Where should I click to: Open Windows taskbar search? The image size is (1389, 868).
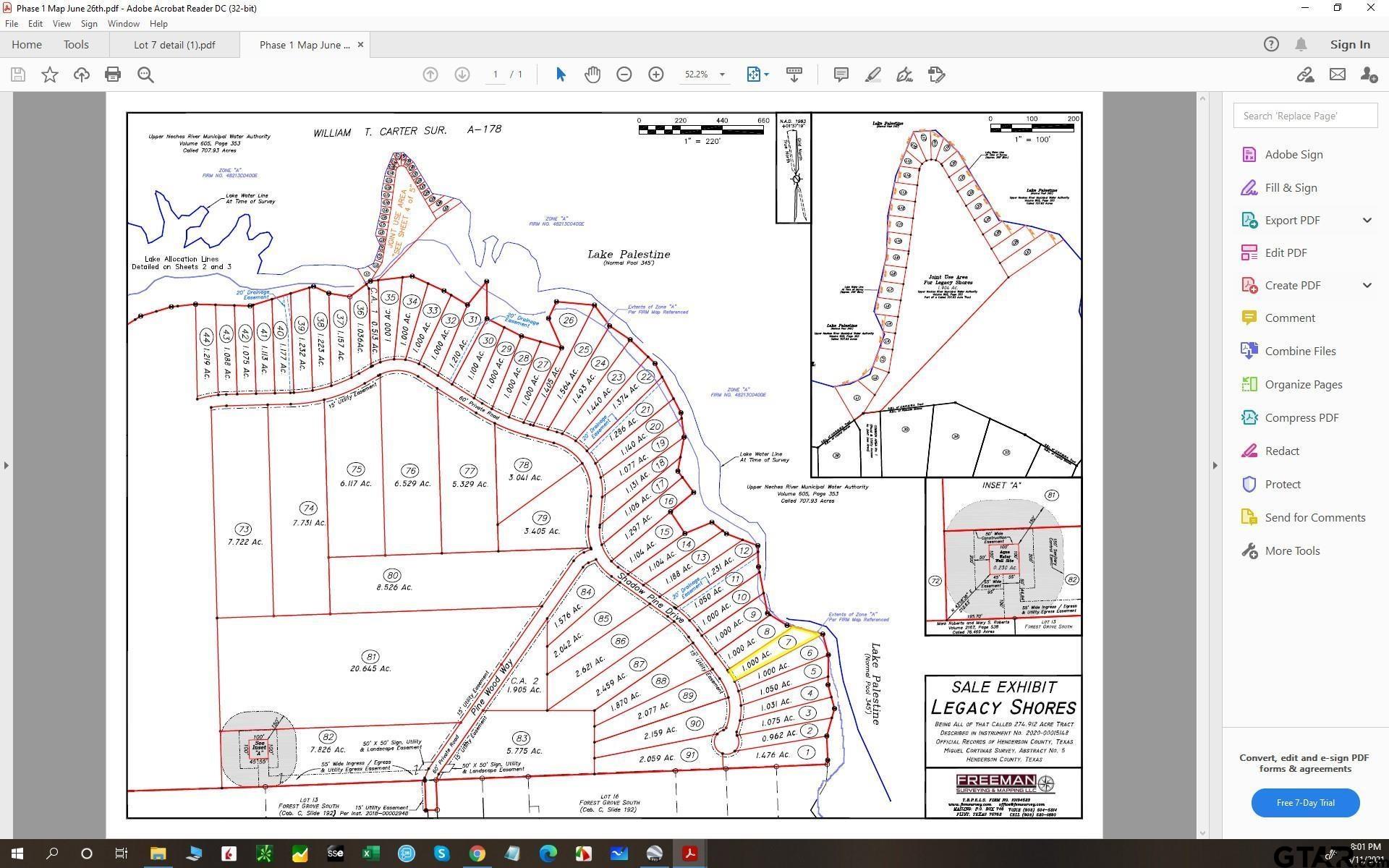pyautogui.click(x=52, y=854)
